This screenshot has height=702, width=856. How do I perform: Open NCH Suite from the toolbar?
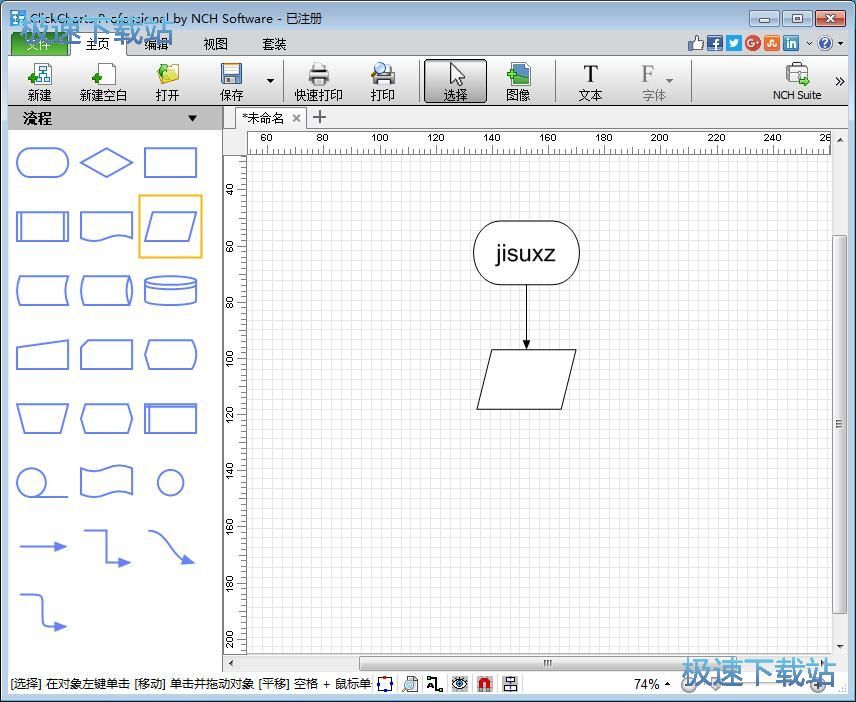(796, 81)
